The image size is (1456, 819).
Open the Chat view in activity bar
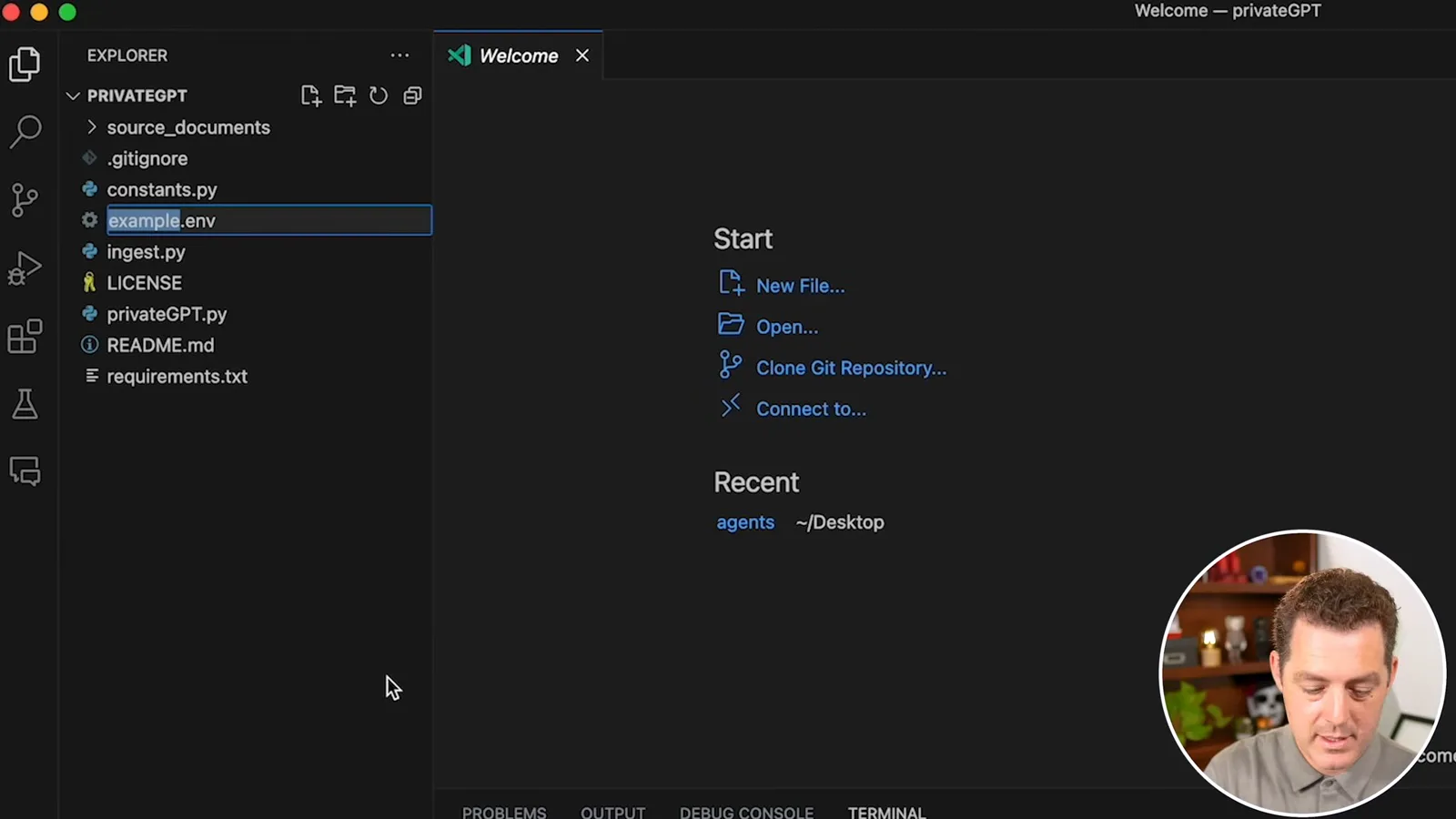coord(25,471)
